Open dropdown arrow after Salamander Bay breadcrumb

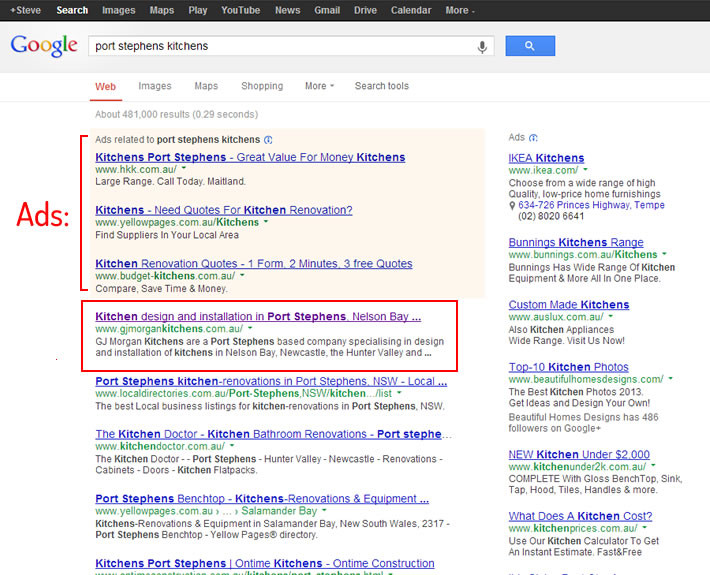324,510
